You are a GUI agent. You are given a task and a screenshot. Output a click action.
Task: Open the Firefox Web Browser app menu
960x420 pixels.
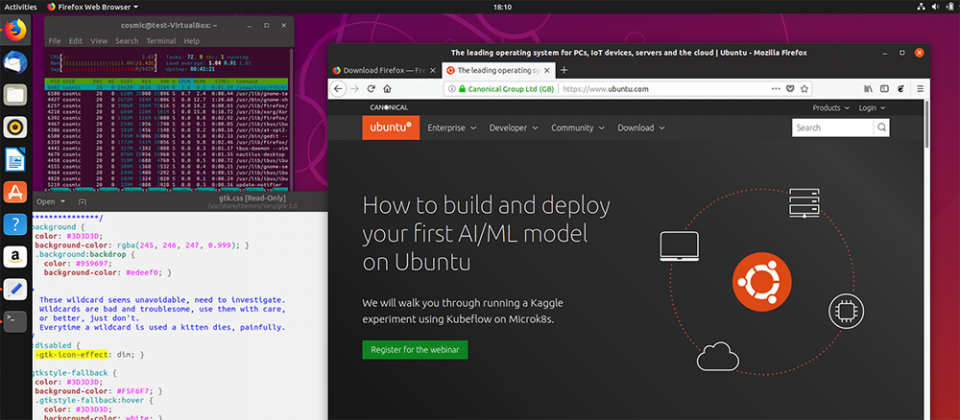92,7
